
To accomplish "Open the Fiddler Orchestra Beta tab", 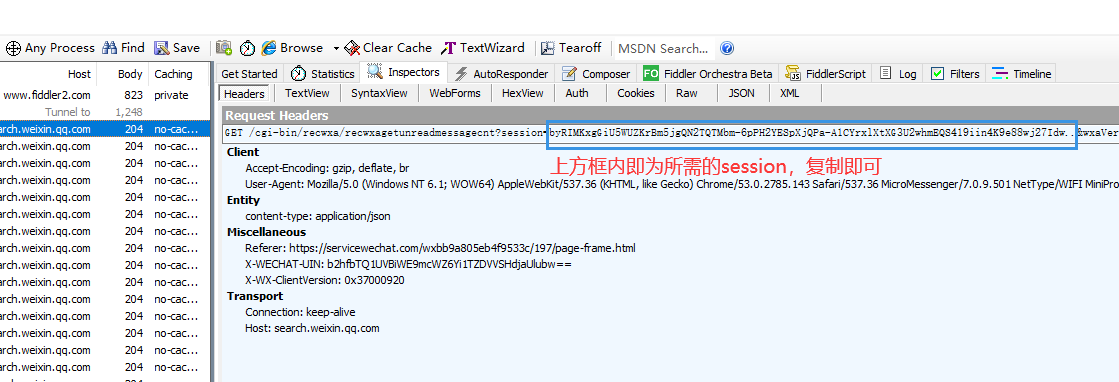I will 707,74.
